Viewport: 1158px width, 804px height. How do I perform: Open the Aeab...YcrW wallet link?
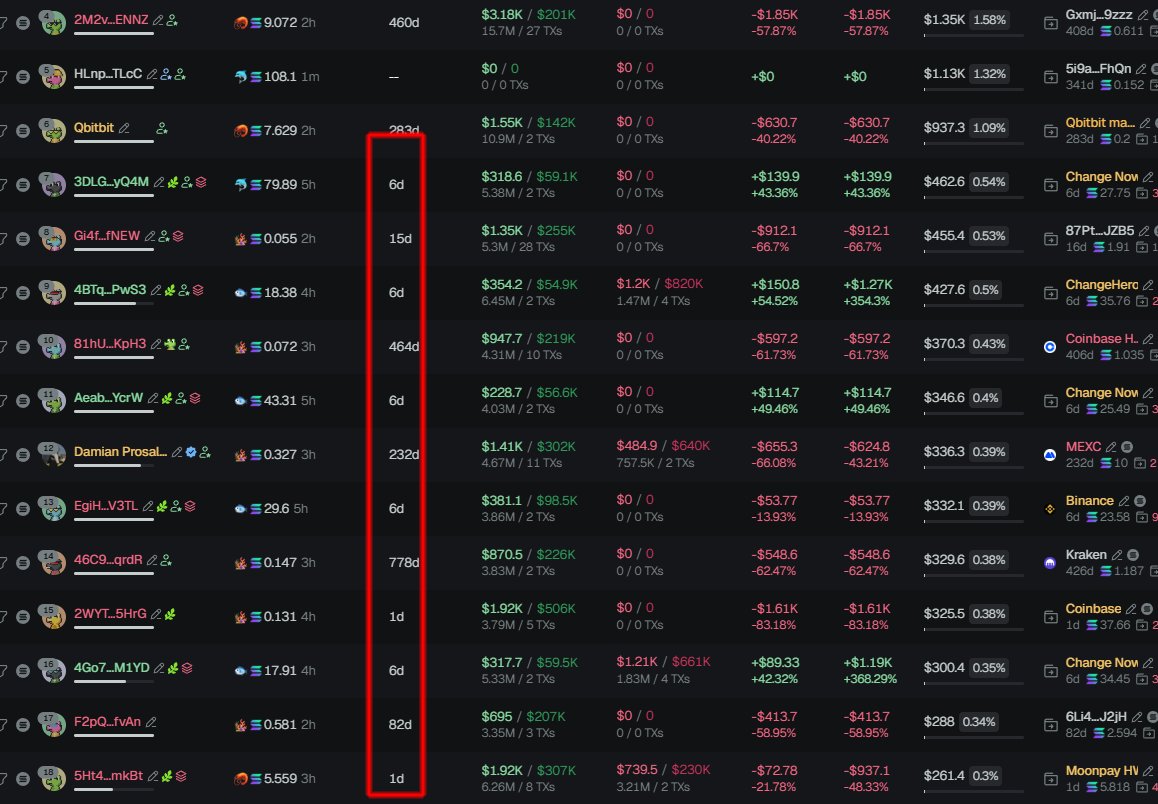(x=109, y=398)
